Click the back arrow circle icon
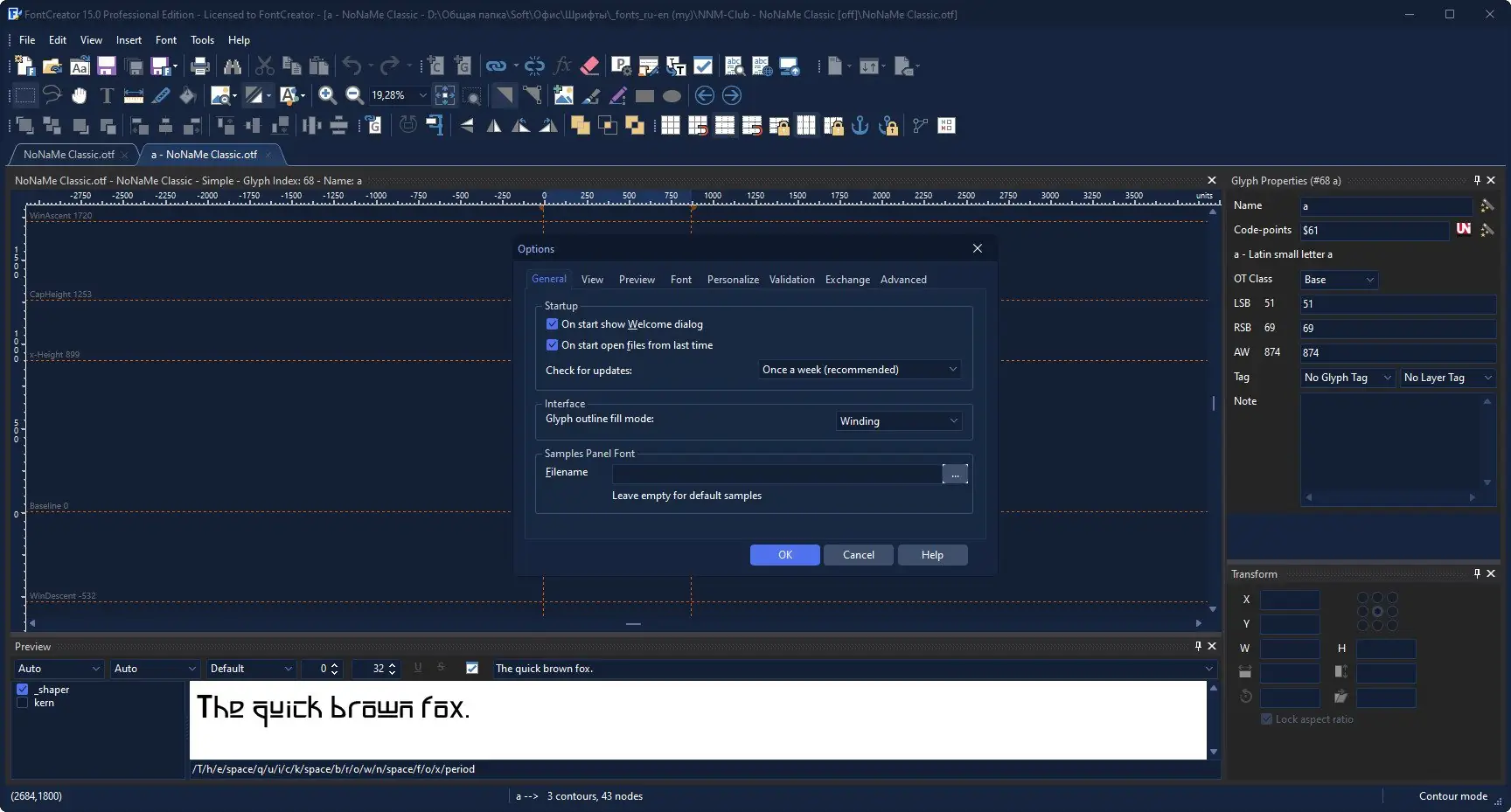This screenshot has height=812, width=1511. (x=705, y=95)
